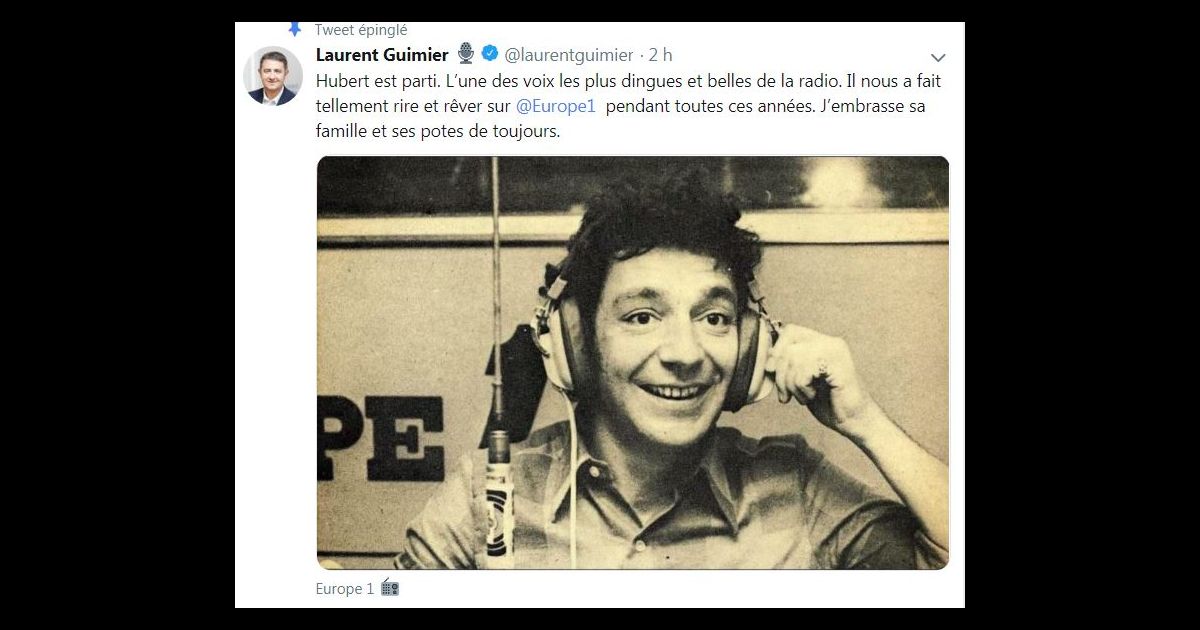Click the 'Tweet épinglé' label
The height and width of the screenshot is (630, 1200).
pos(361,30)
